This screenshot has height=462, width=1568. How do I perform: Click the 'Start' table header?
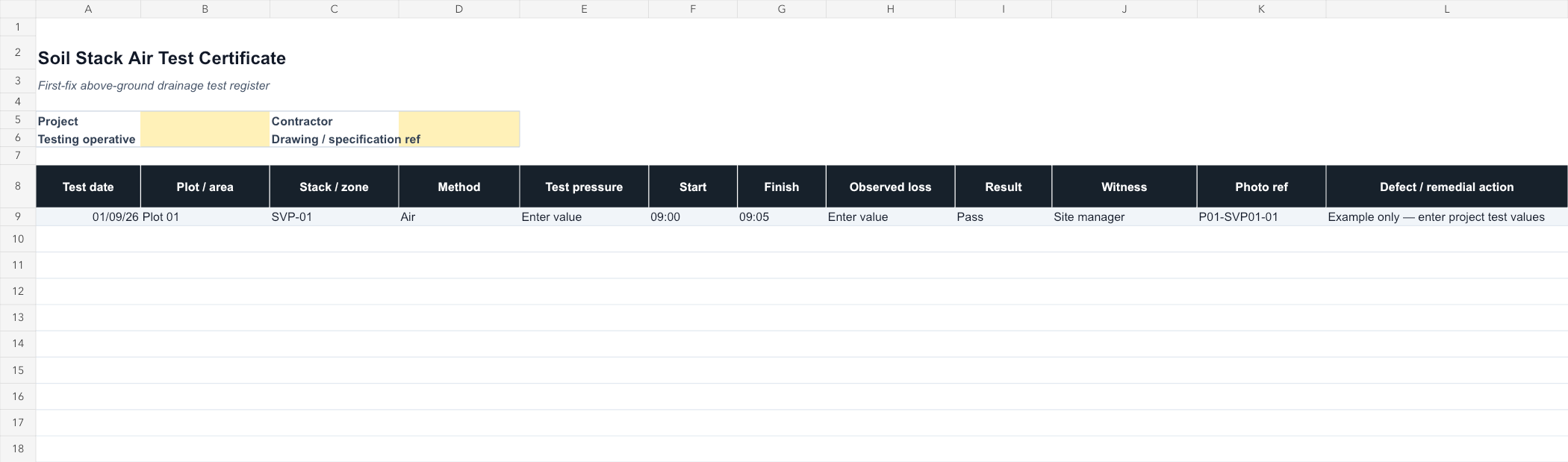click(x=693, y=187)
